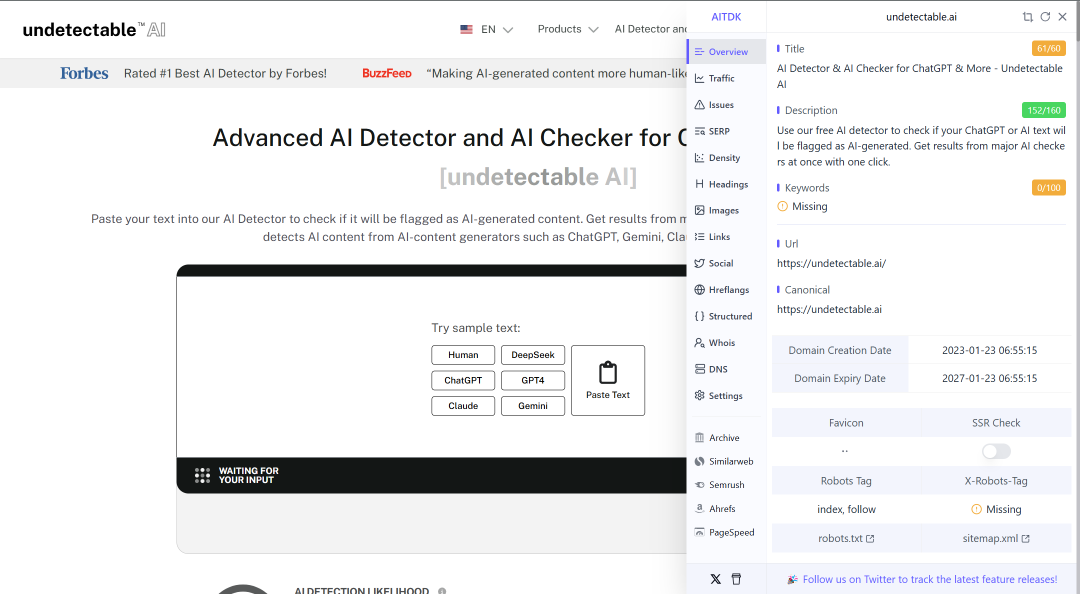Screen dimensions: 1080x594
Task: Click the domain creation date value 2023-01-23
Action: point(989,350)
